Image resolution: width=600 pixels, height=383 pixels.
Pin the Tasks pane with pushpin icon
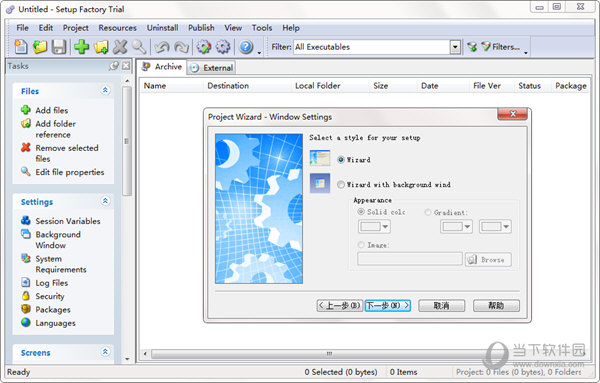[114, 66]
